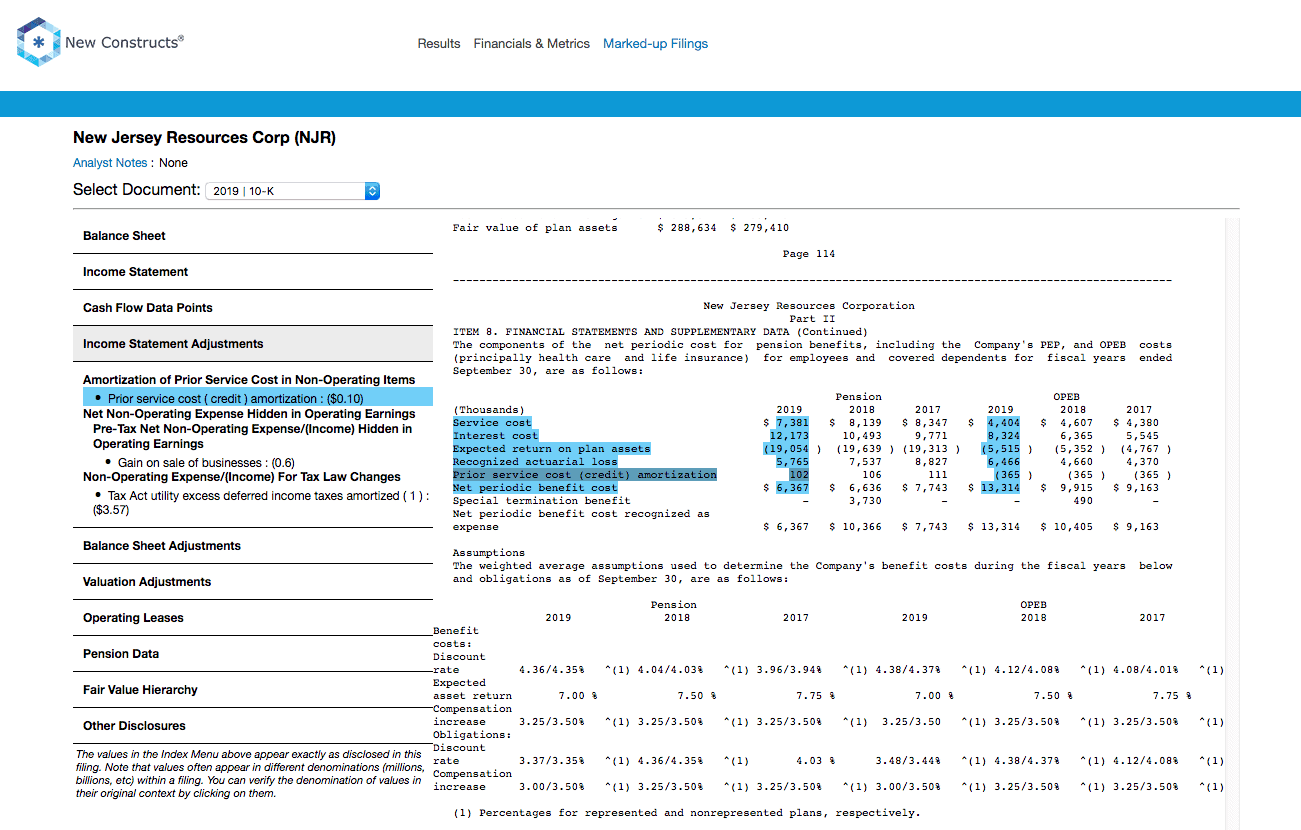Select Tax Act utility excess deferred taxes item
Image resolution: width=1301 pixels, height=830 pixels.
[x=260, y=503]
